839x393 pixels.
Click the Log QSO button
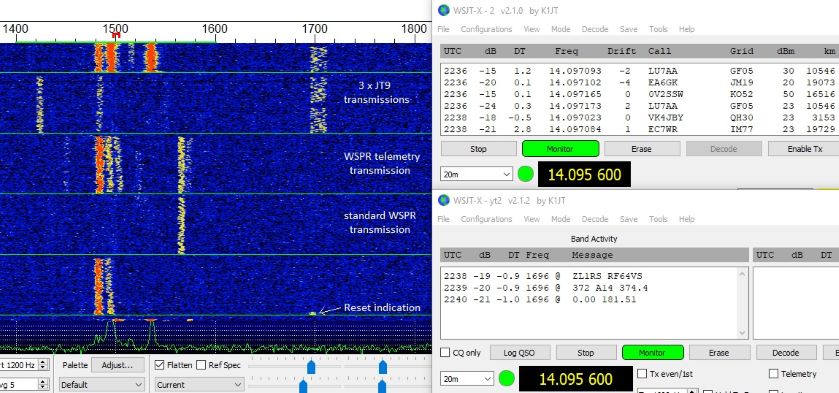[x=519, y=353]
